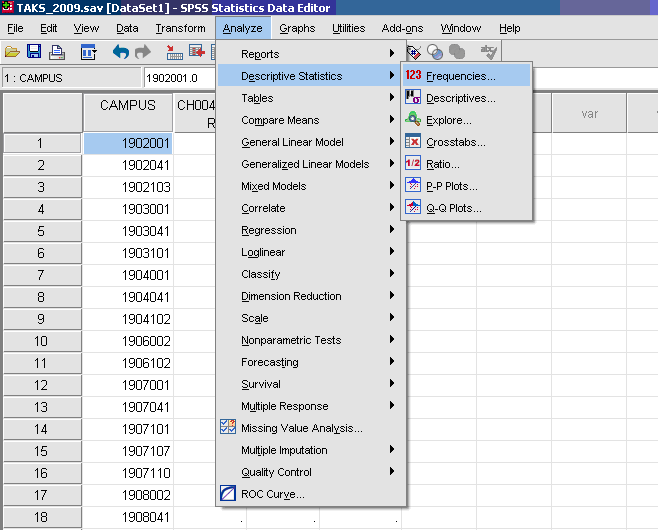Expand the Correlate submenu

[x=311, y=208]
